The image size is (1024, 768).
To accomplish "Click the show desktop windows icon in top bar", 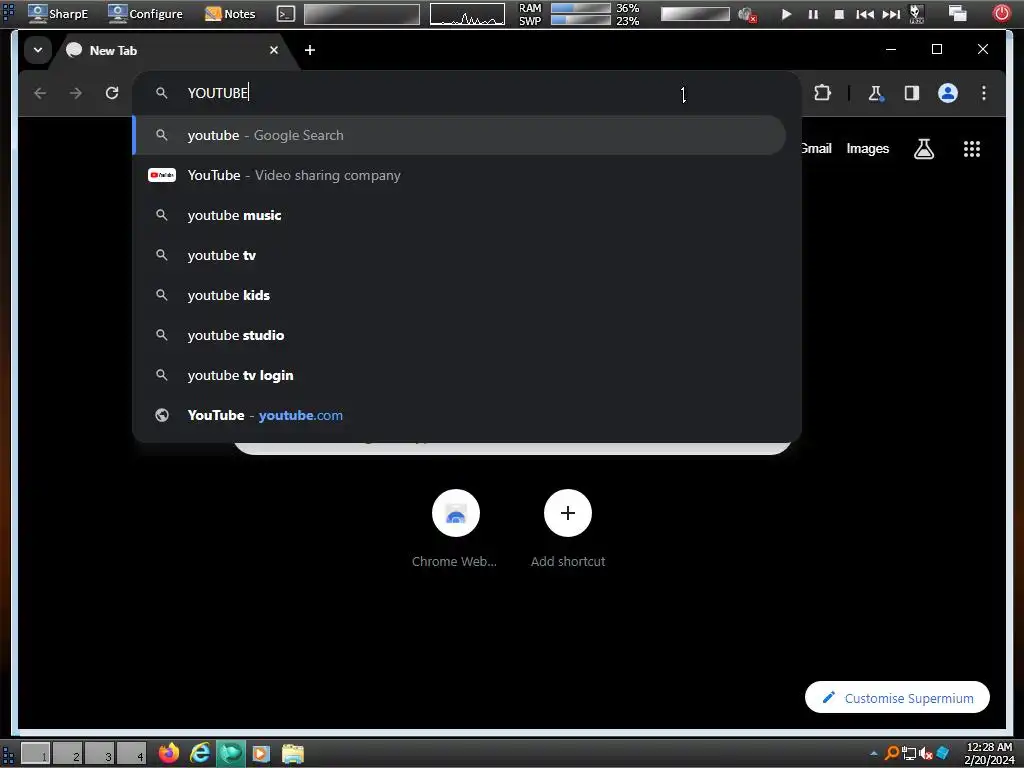I will 957,14.
